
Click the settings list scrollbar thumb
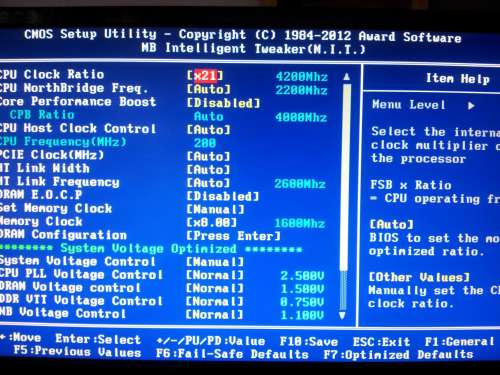(345, 177)
